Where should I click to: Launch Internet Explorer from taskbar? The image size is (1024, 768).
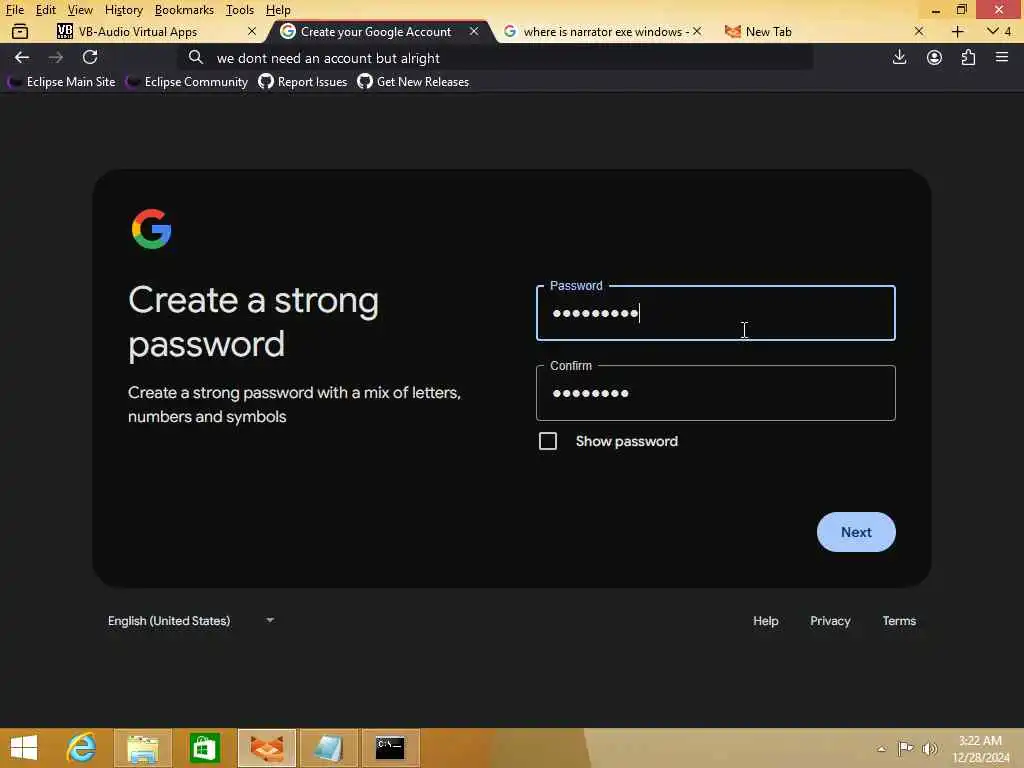click(82, 748)
